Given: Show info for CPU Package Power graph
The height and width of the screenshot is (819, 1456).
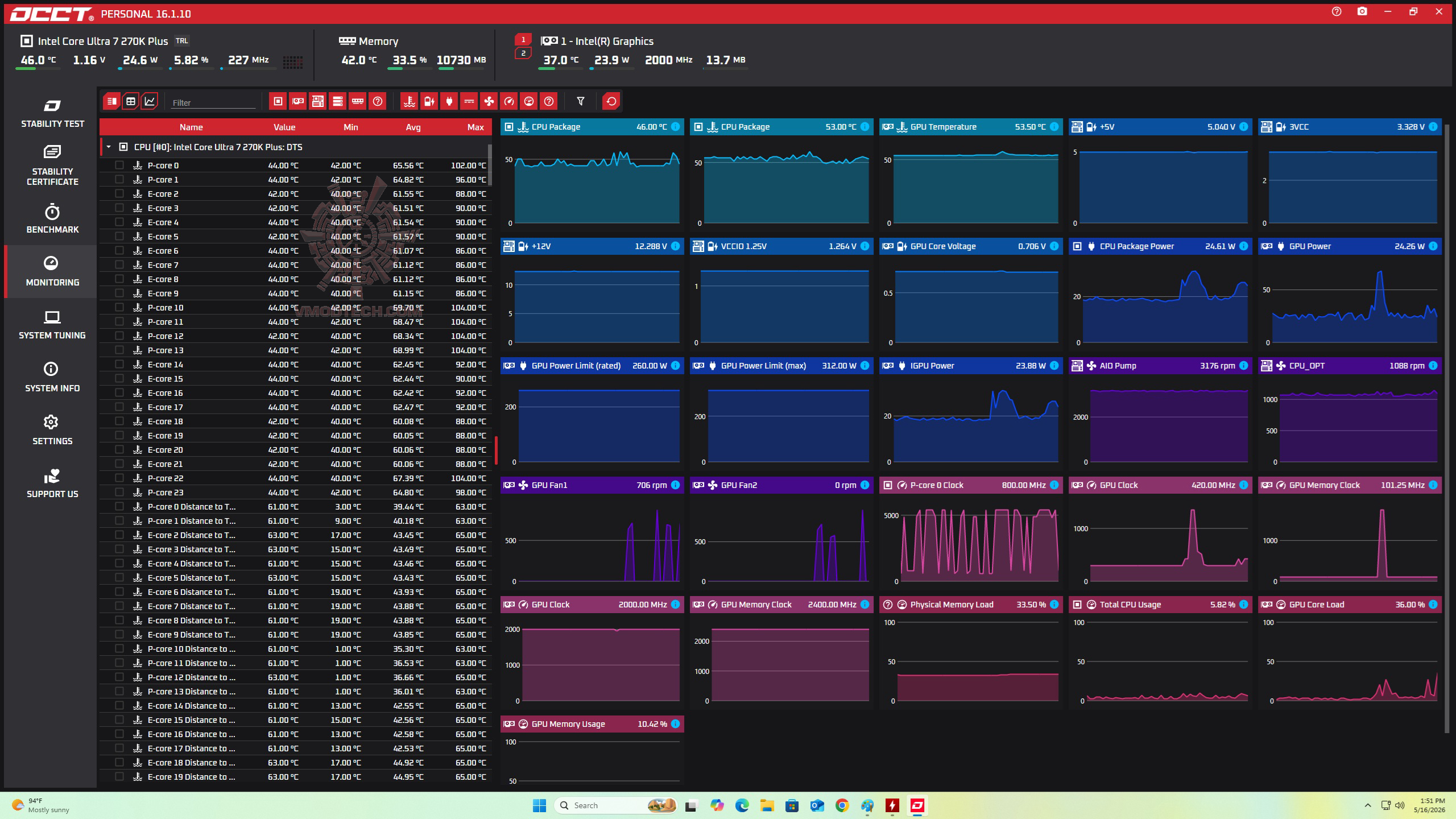Looking at the screenshot, I should coord(1243,246).
